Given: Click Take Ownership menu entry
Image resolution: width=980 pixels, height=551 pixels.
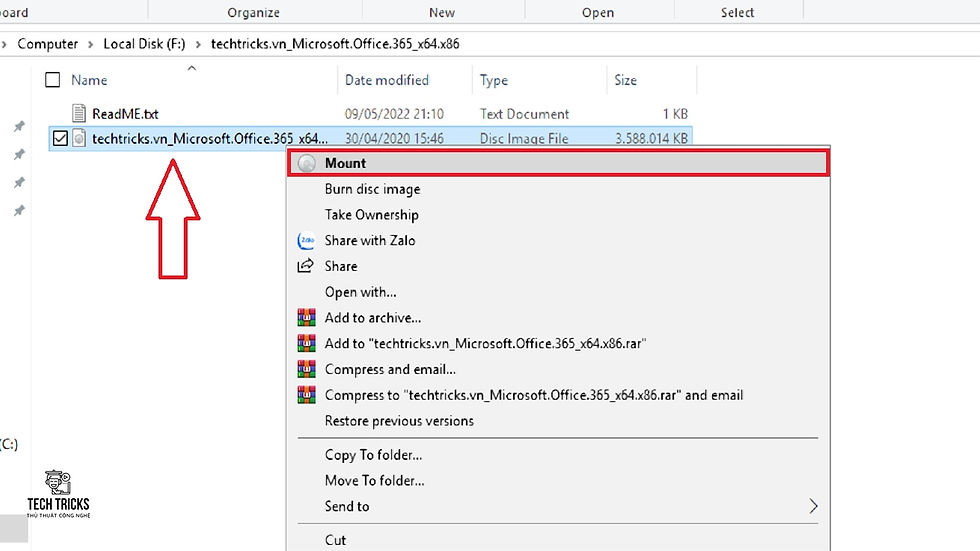Looking at the screenshot, I should [371, 215].
